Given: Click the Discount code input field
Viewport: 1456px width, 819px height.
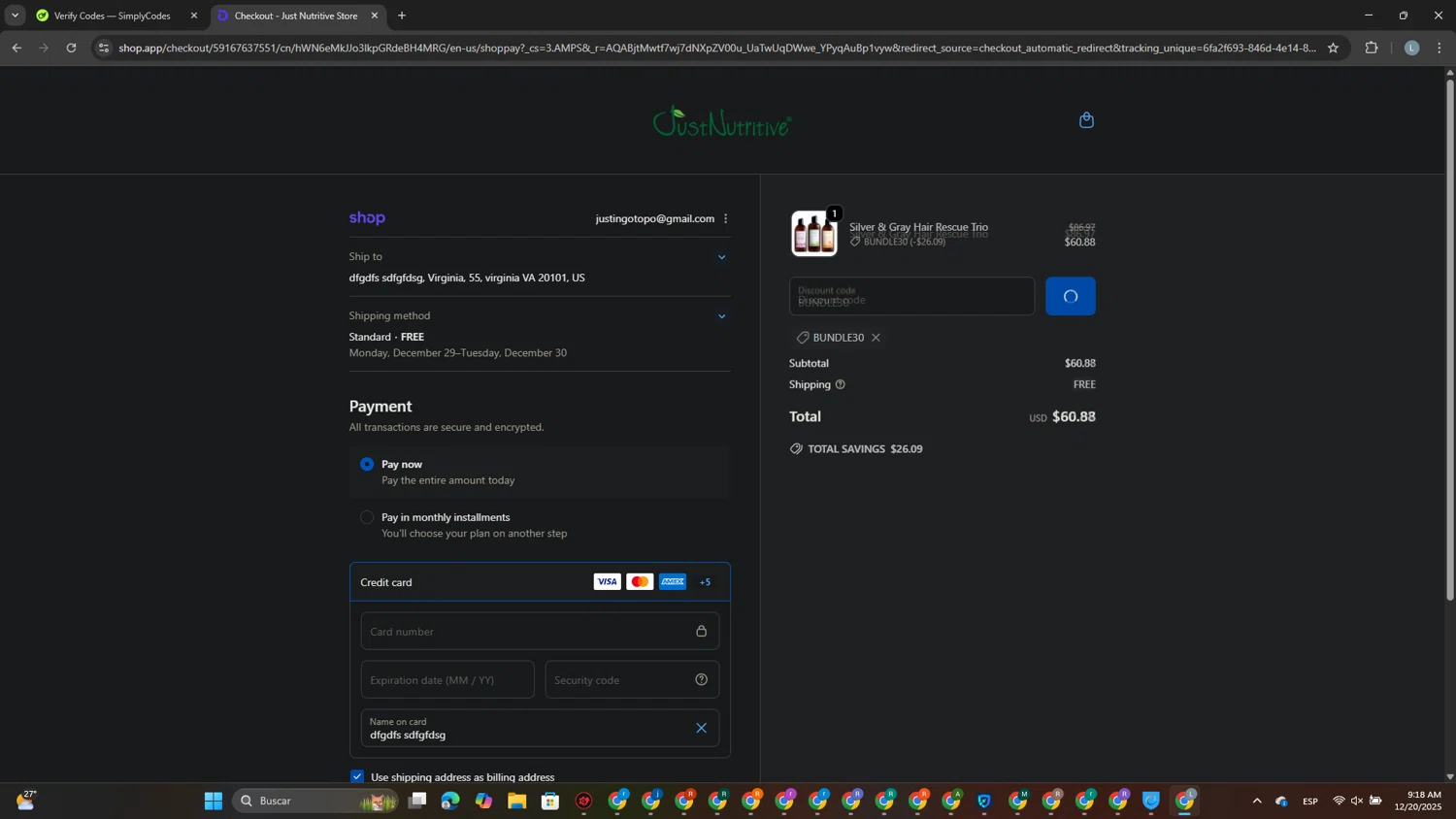Looking at the screenshot, I should [x=911, y=296].
